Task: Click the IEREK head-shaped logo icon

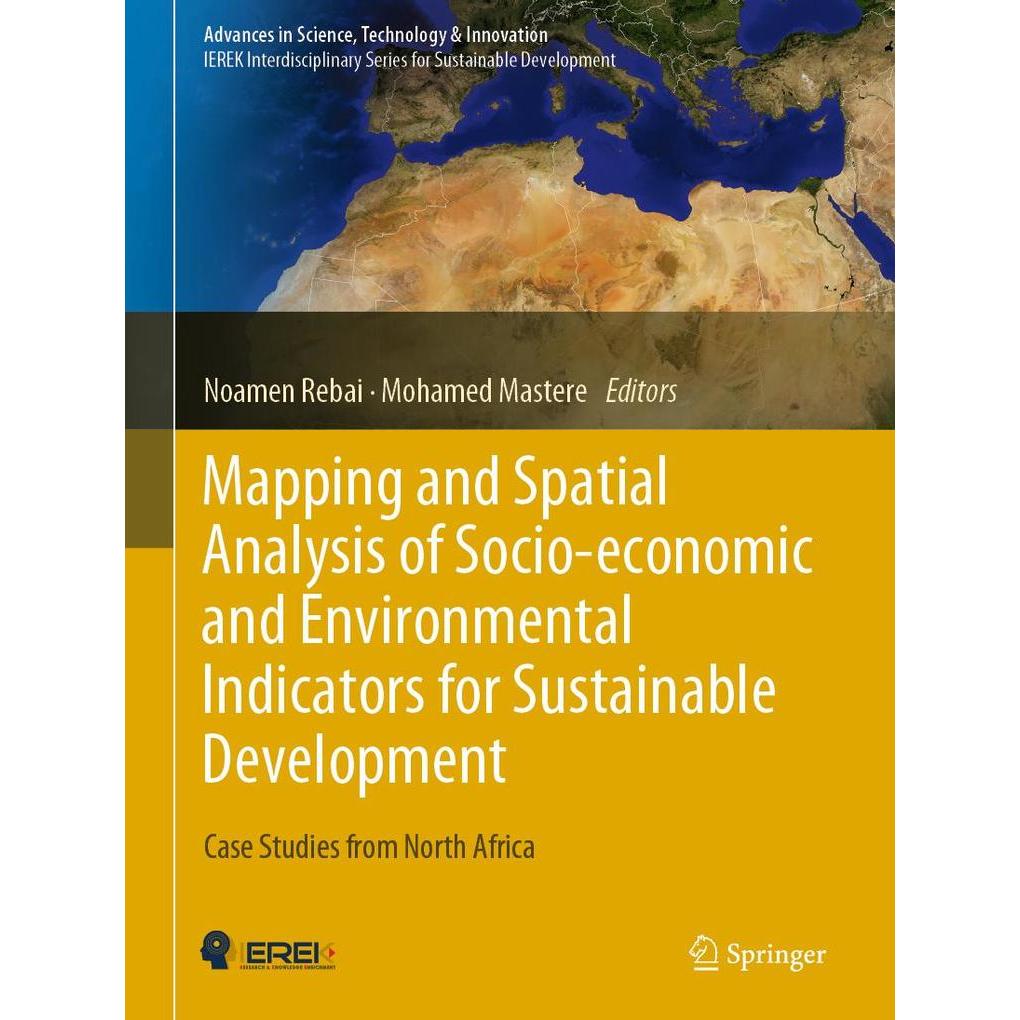Action: (217, 948)
